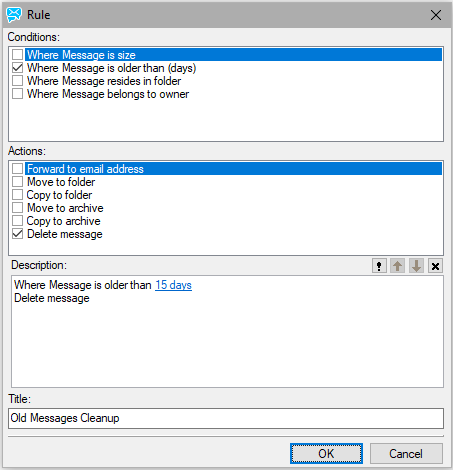Cancel the rule dialog

point(406,454)
